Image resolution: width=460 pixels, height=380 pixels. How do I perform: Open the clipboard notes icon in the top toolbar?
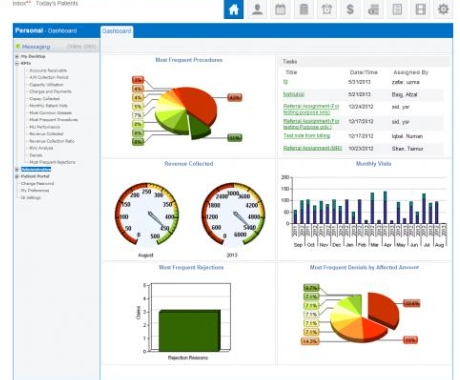click(x=304, y=9)
